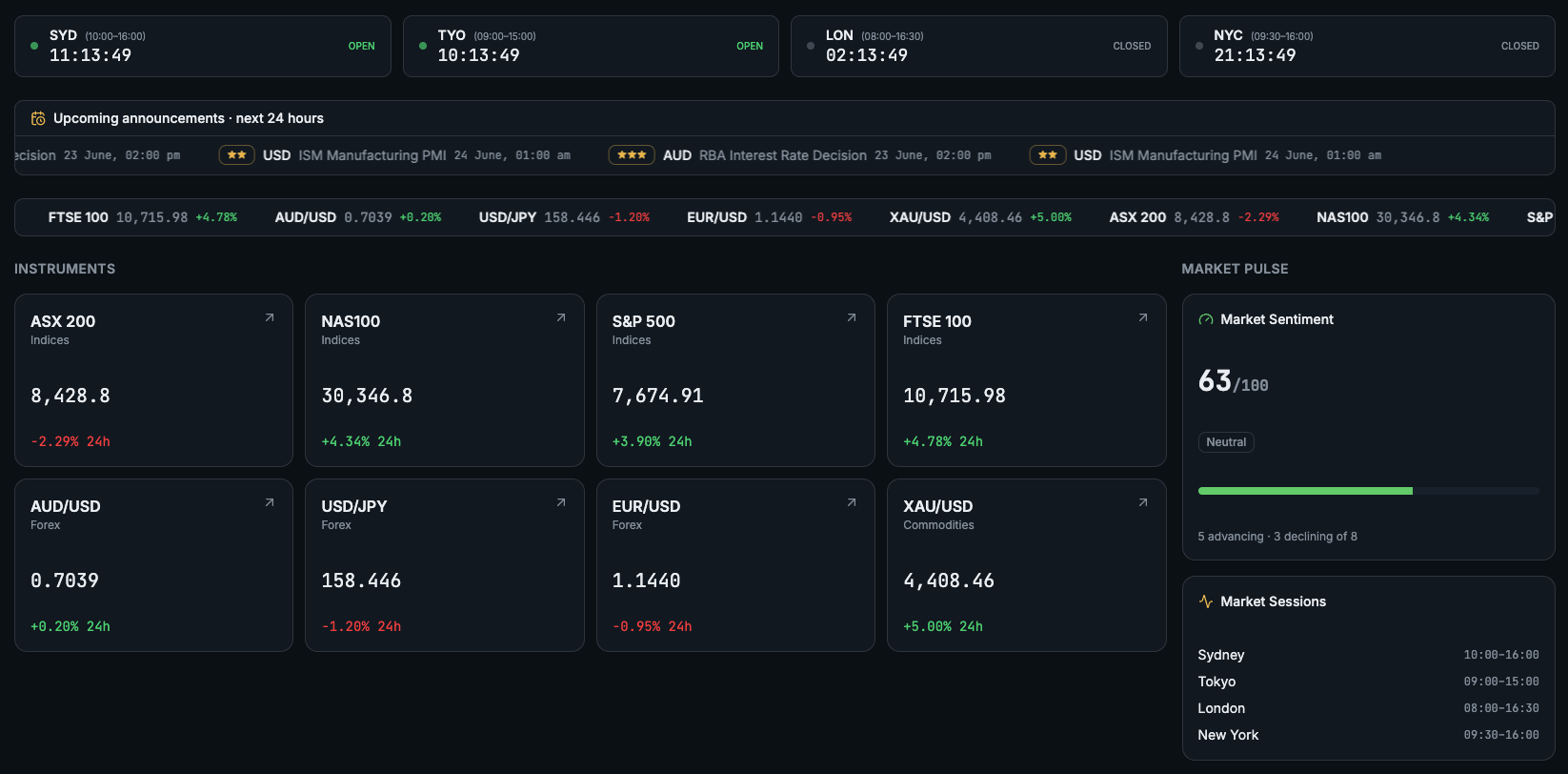
Task: Click the Market Sentiment gauge icon
Action: 1206,320
